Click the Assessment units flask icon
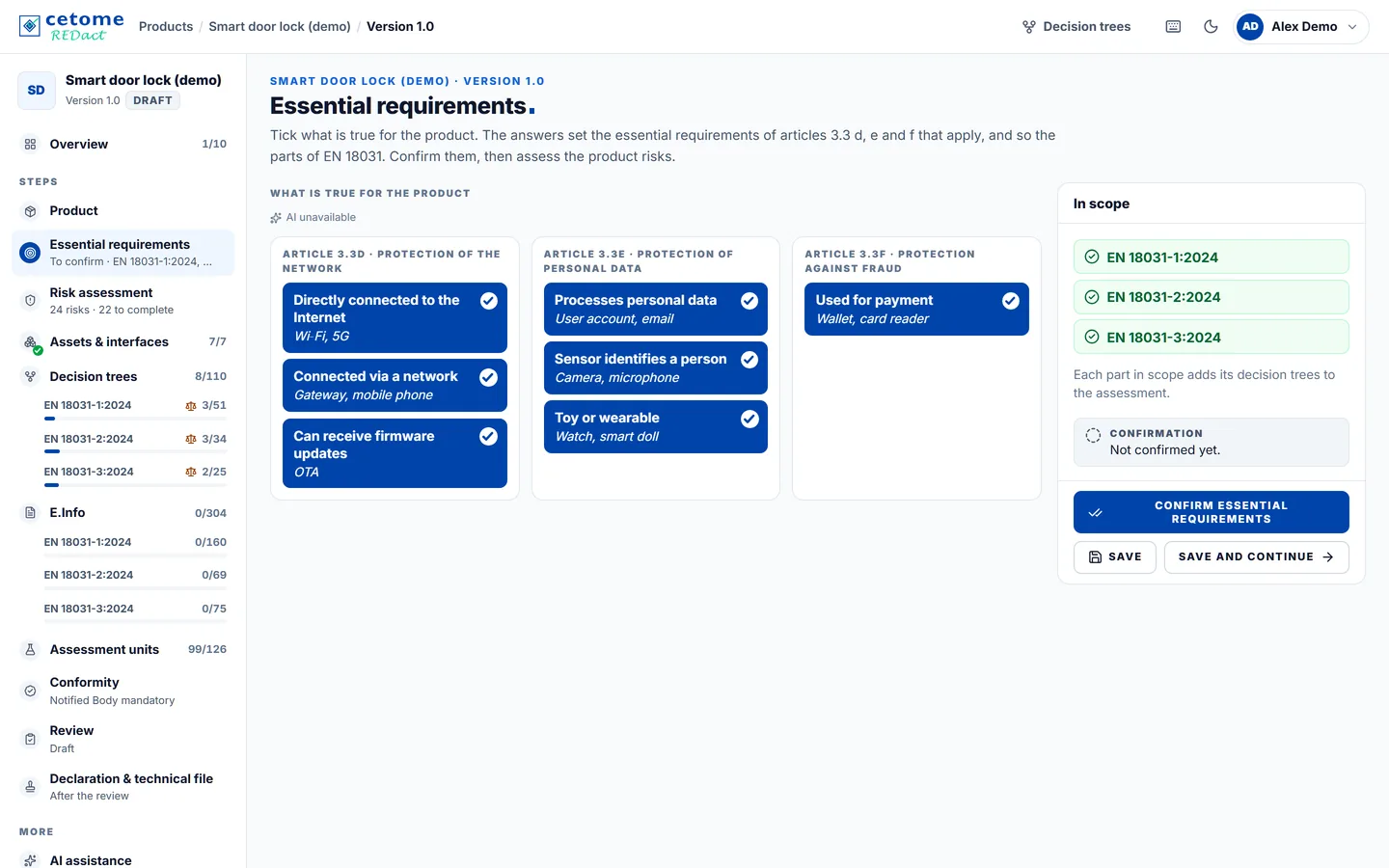 coord(30,650)
